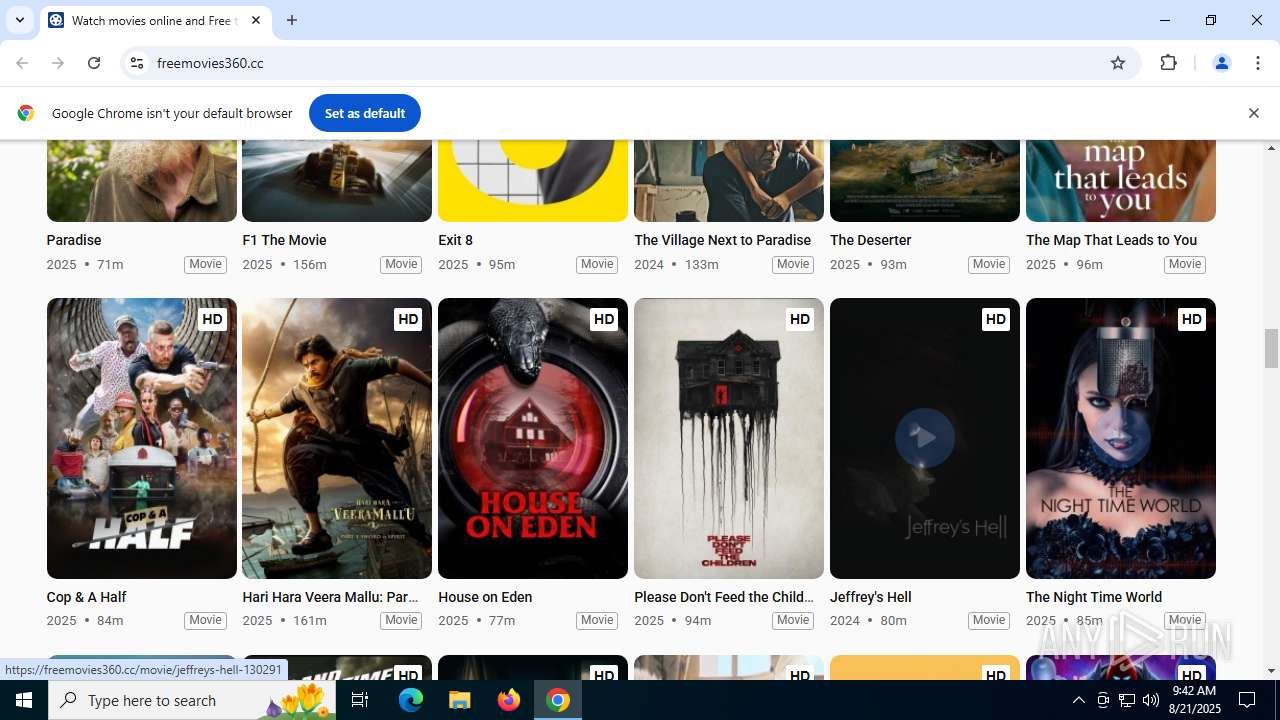Open the Windows Start menu

point(24,700)
